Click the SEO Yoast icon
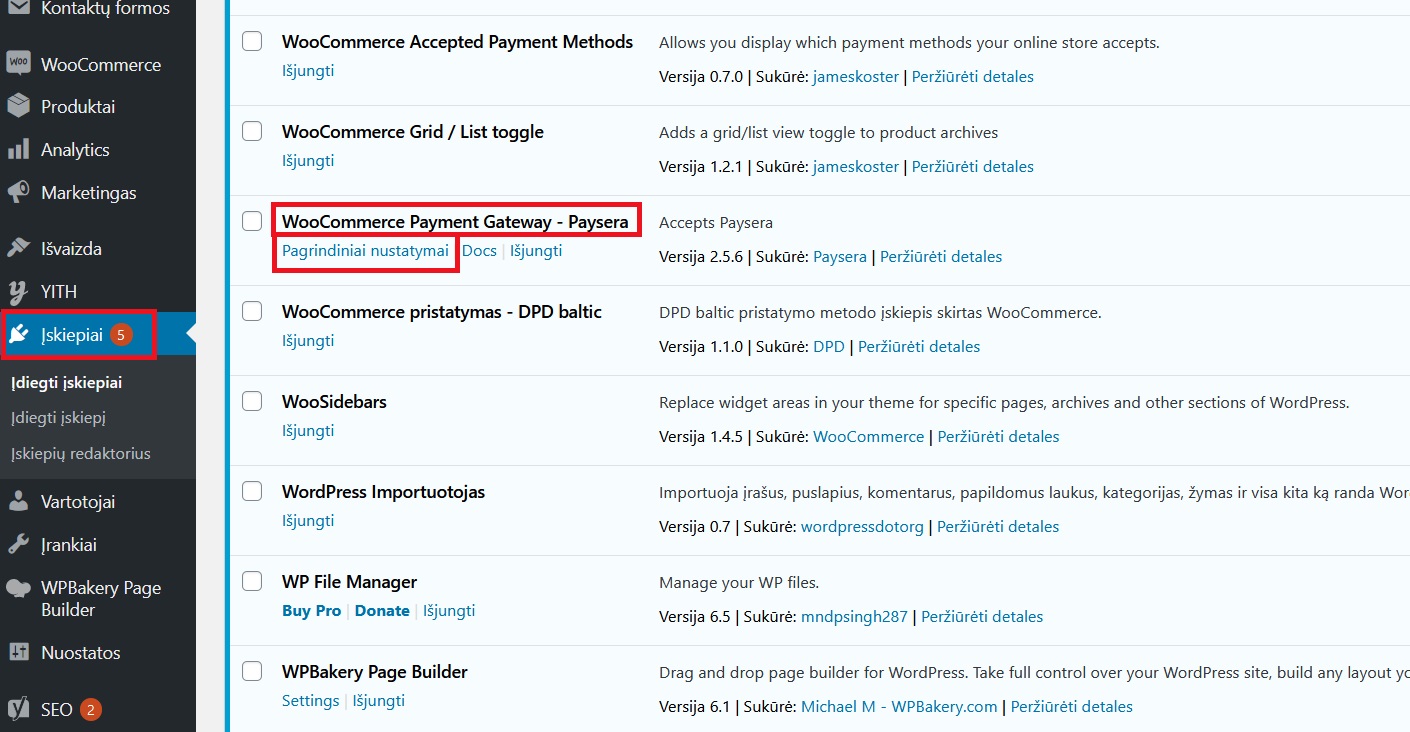The height and width of the screenshot is (732, 1410). (18, 709)
